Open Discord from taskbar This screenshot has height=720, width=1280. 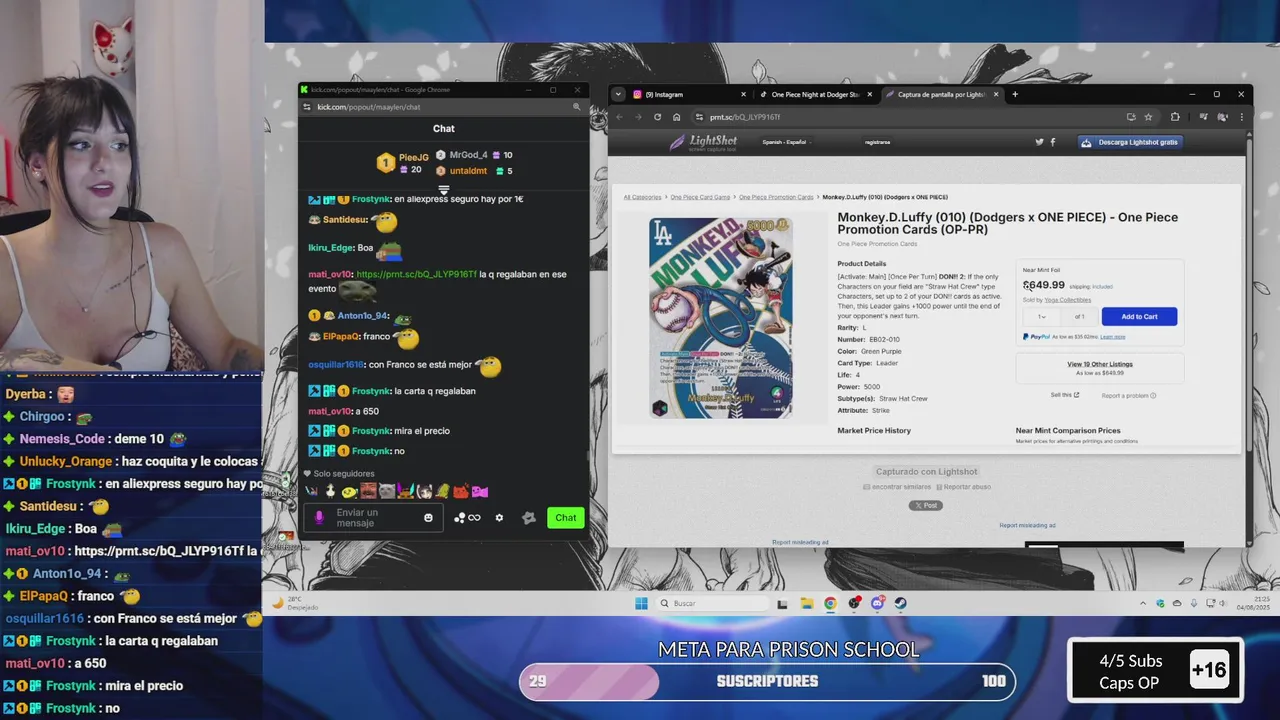[877, 603]
